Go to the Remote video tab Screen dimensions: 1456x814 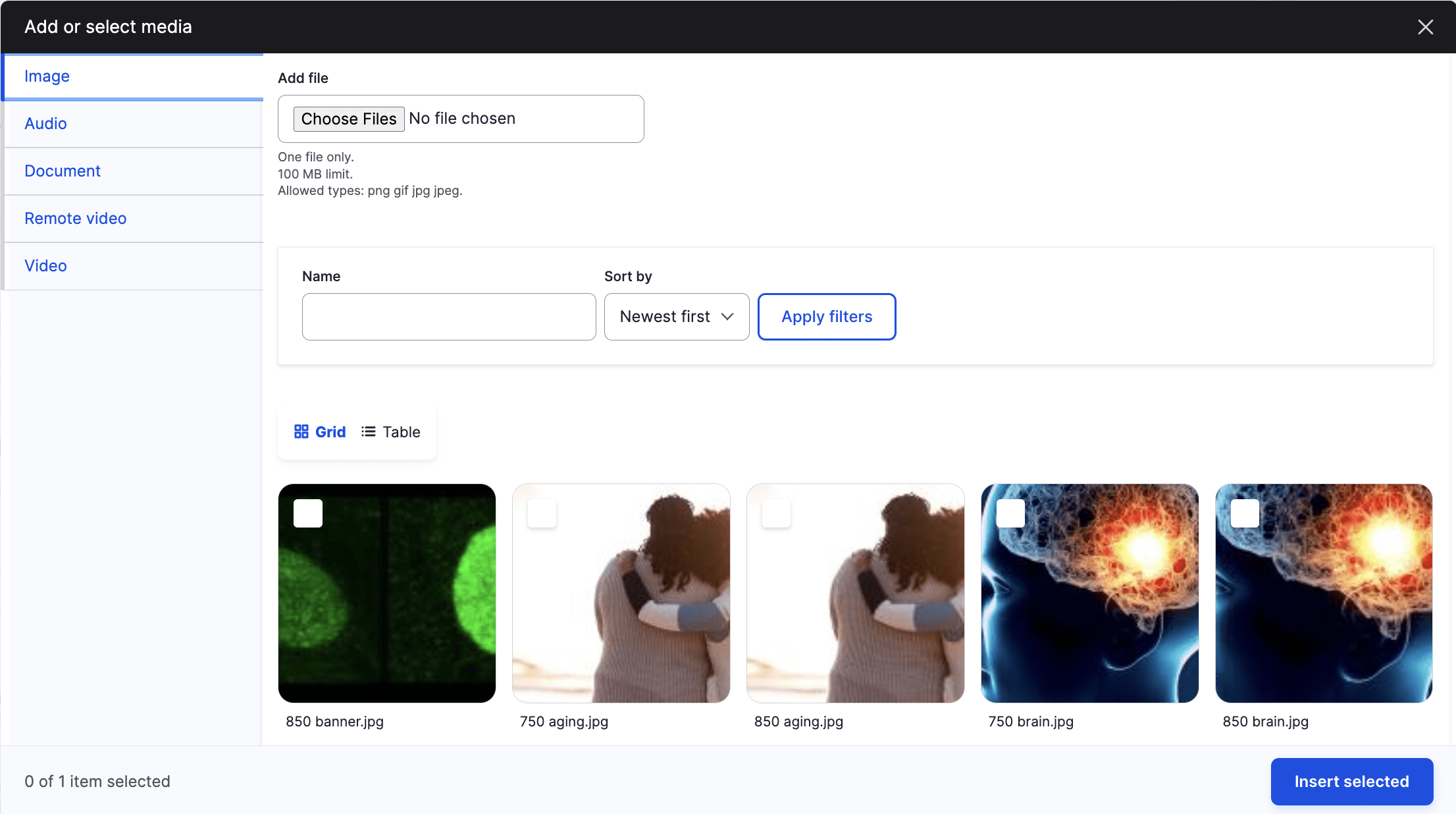click(x=76, y=218)
